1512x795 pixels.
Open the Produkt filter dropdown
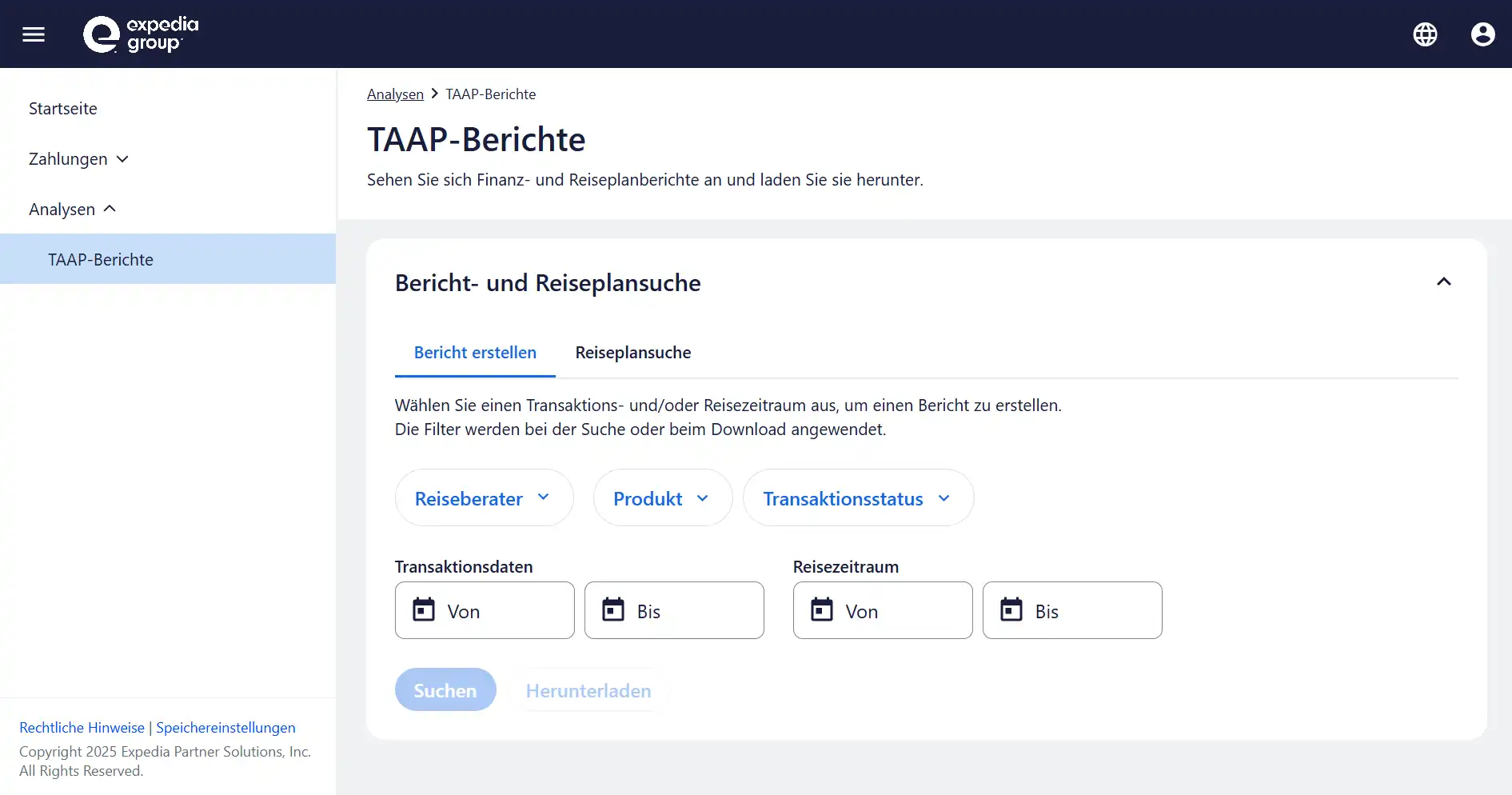click(662, 498)
